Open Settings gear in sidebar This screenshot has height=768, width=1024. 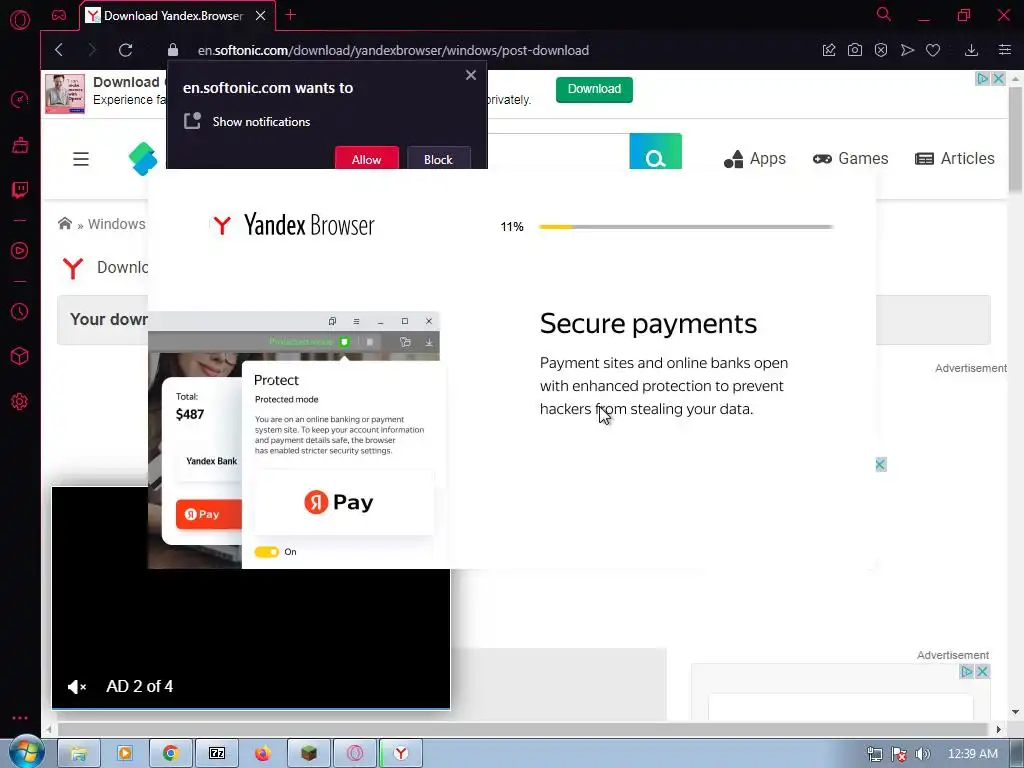[x=20, y=402]
